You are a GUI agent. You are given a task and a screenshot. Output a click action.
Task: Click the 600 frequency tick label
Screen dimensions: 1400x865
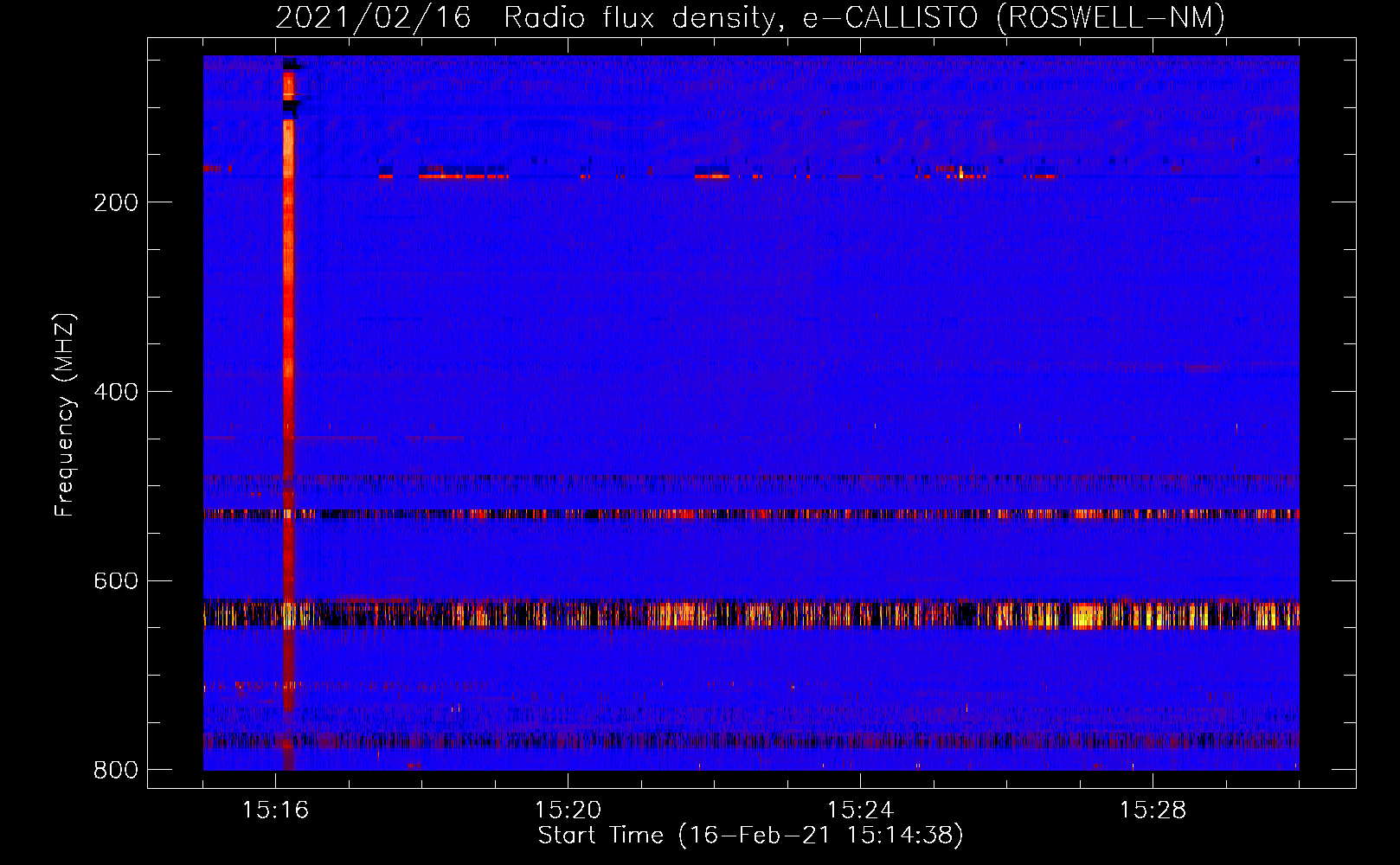click(x=116, y=580)
